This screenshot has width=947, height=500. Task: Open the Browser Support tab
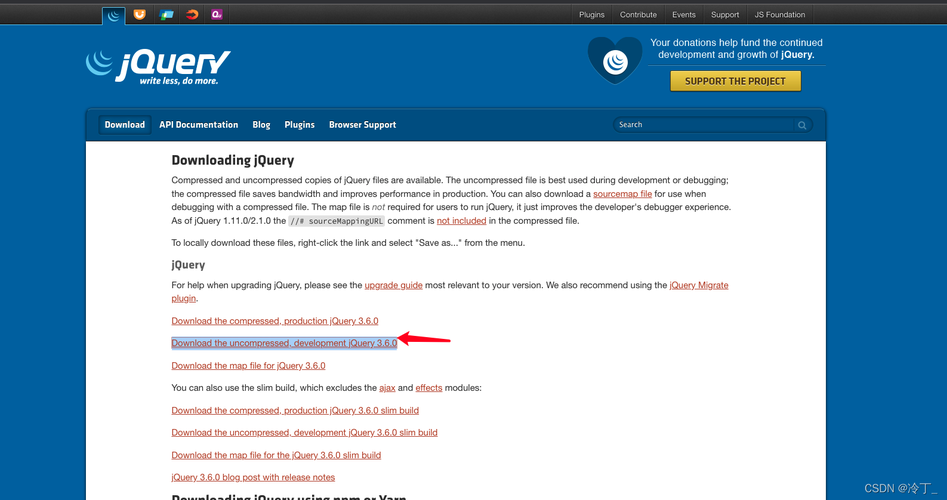coord(362,125)
